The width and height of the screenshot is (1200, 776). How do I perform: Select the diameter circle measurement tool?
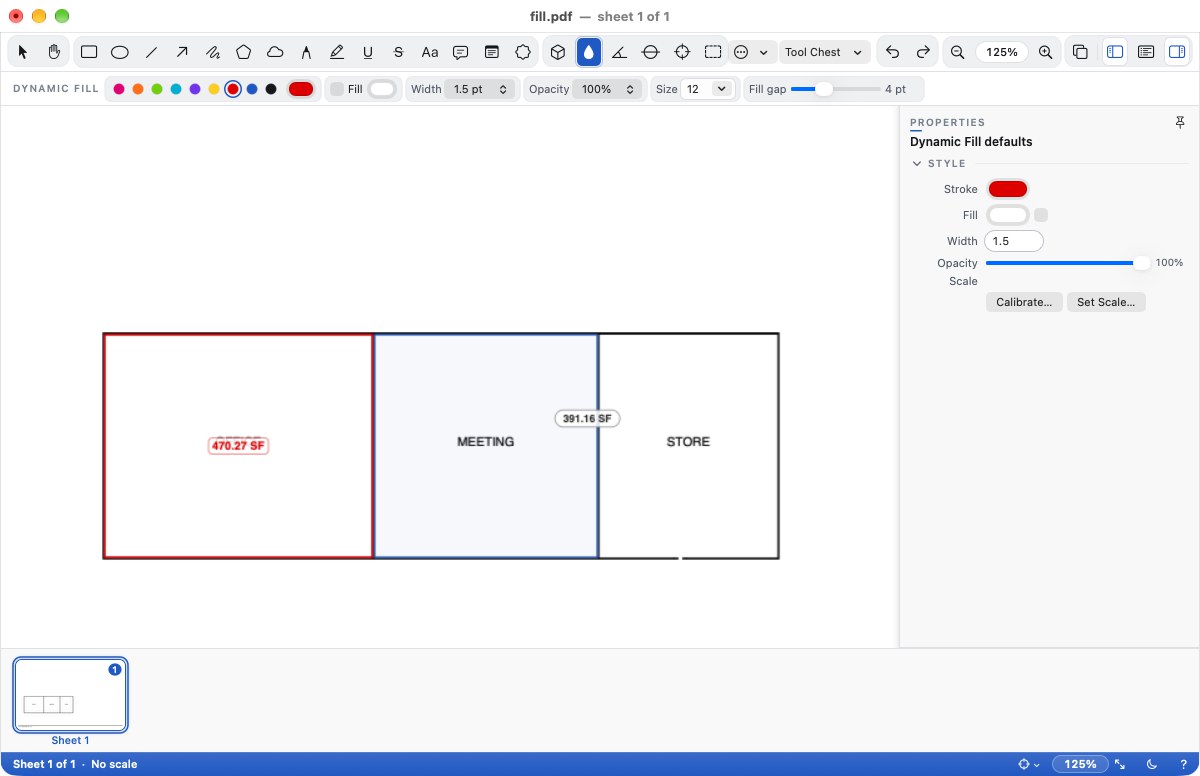click(651, 52)
